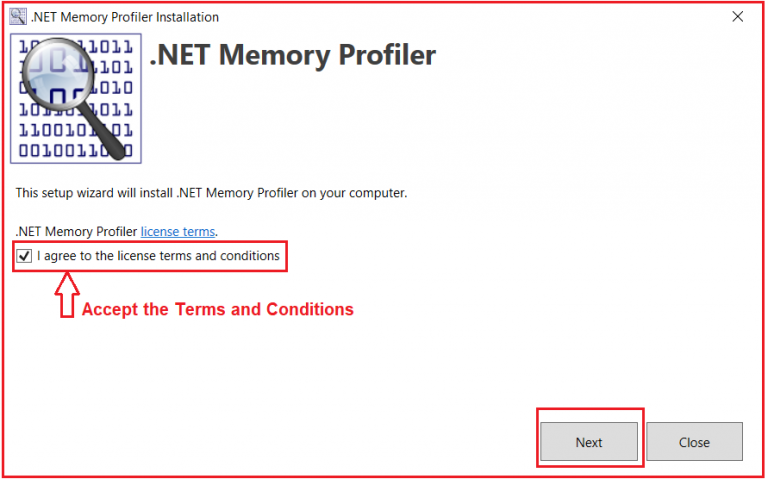Click the red upward arrow annotation
768x479 pixels.
point(67,295)
